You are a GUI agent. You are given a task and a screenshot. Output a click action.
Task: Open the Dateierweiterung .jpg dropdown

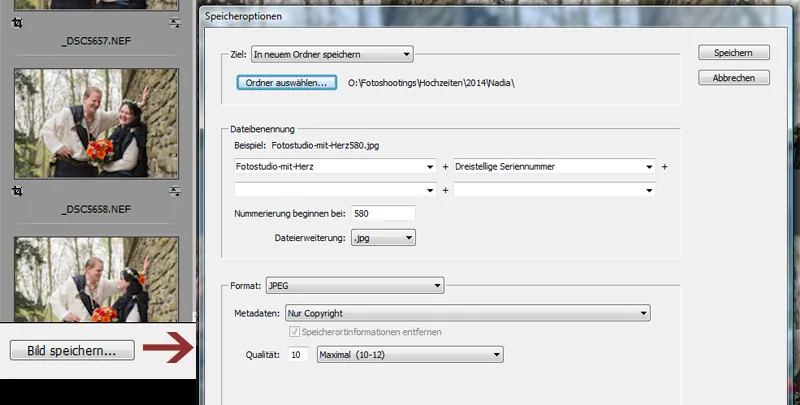click(383, 238)
